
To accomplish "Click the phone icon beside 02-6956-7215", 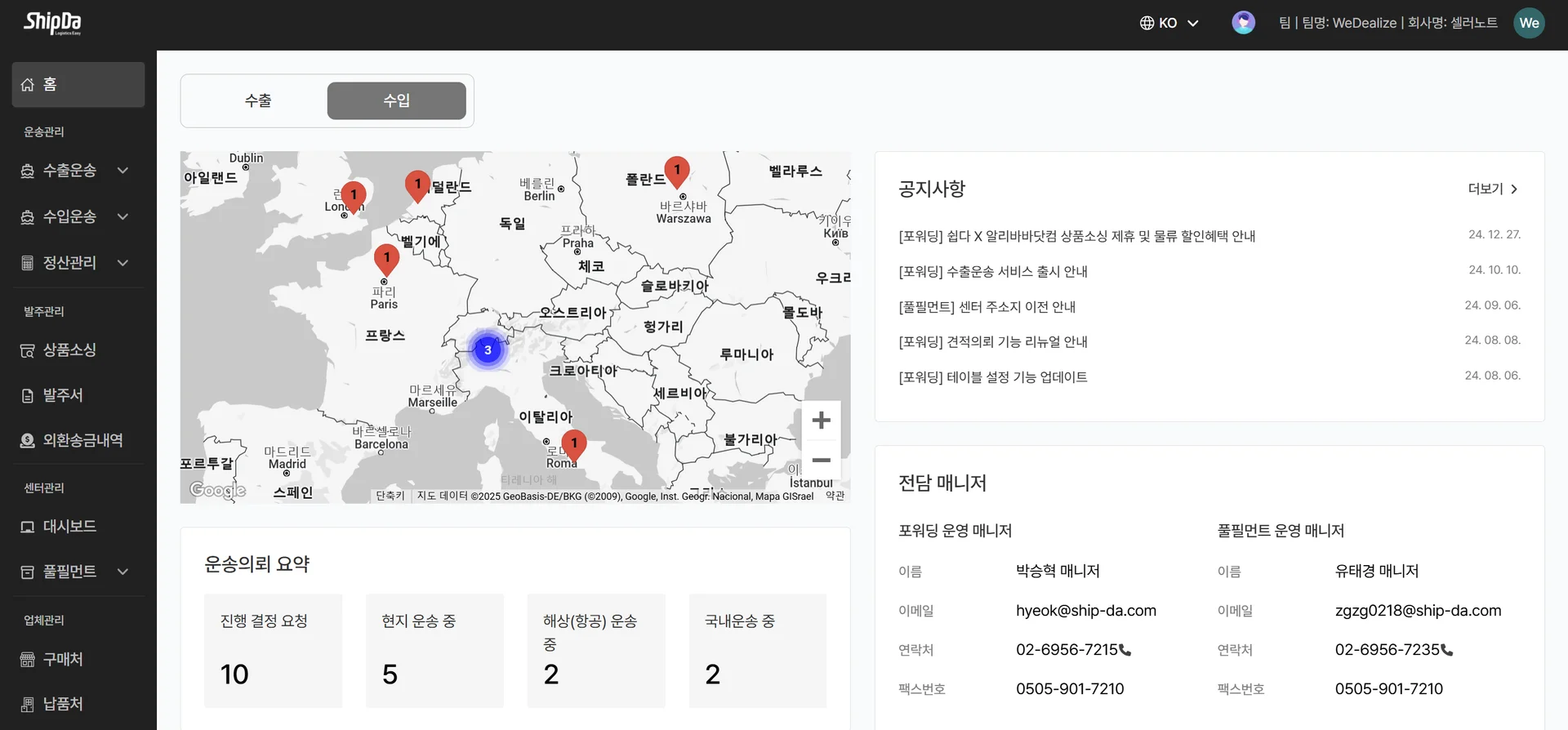I will coord(1125,651).
